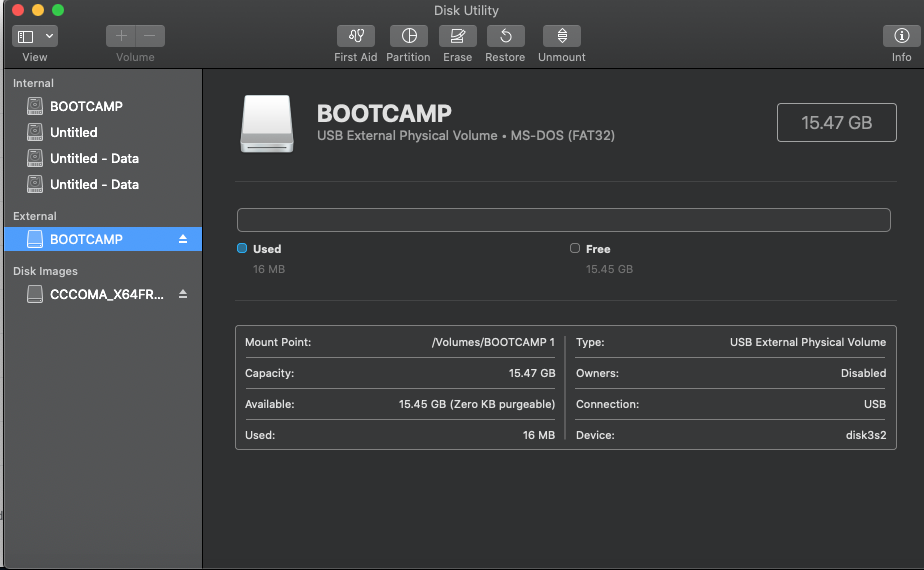
Task: Click the disk usage bar
Action: (563, 220)
